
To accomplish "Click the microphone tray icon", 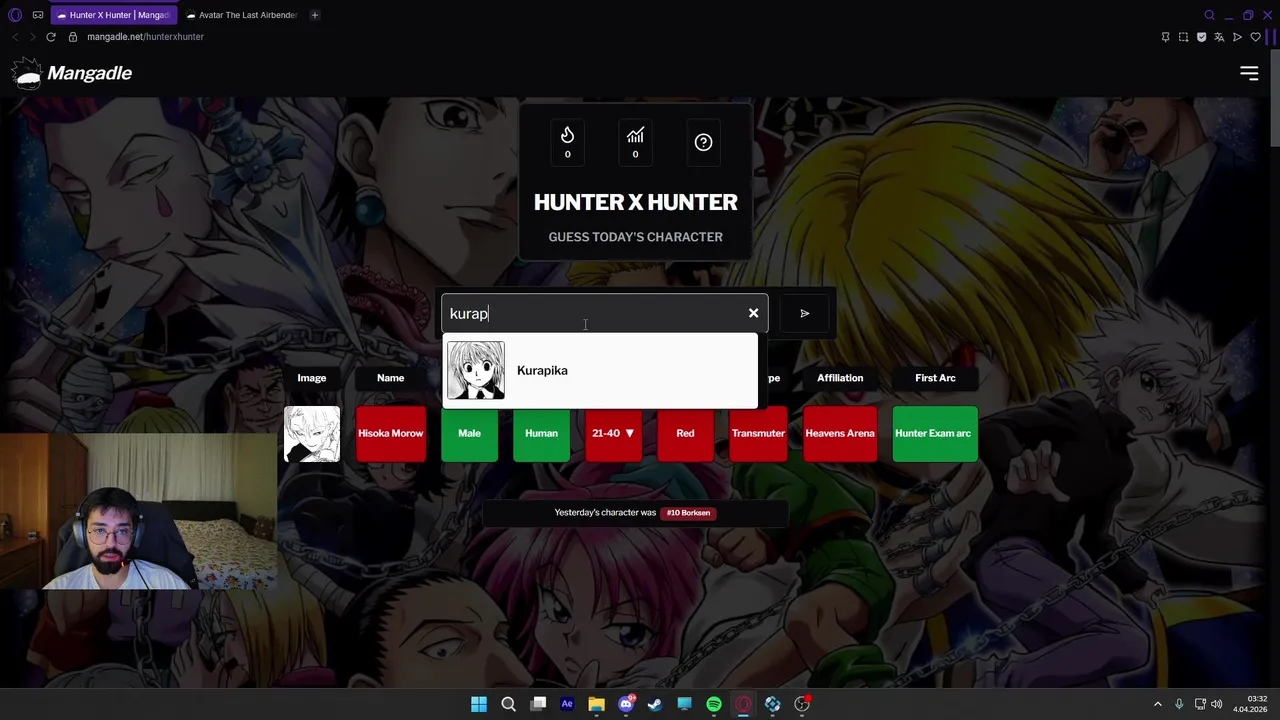I will coord(1179,704).
